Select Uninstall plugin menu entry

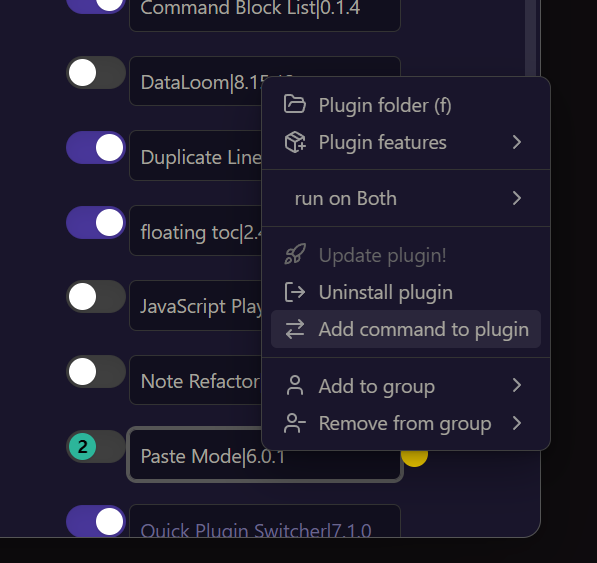coord(406,292)
